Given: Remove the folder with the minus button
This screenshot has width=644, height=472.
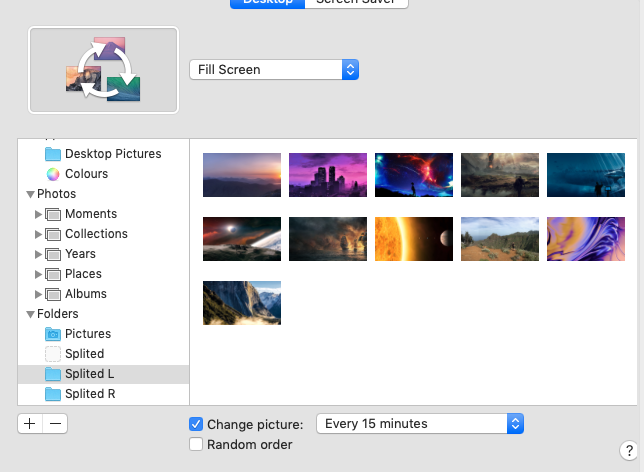Looking at the screenshot, I should click(55, 424).
